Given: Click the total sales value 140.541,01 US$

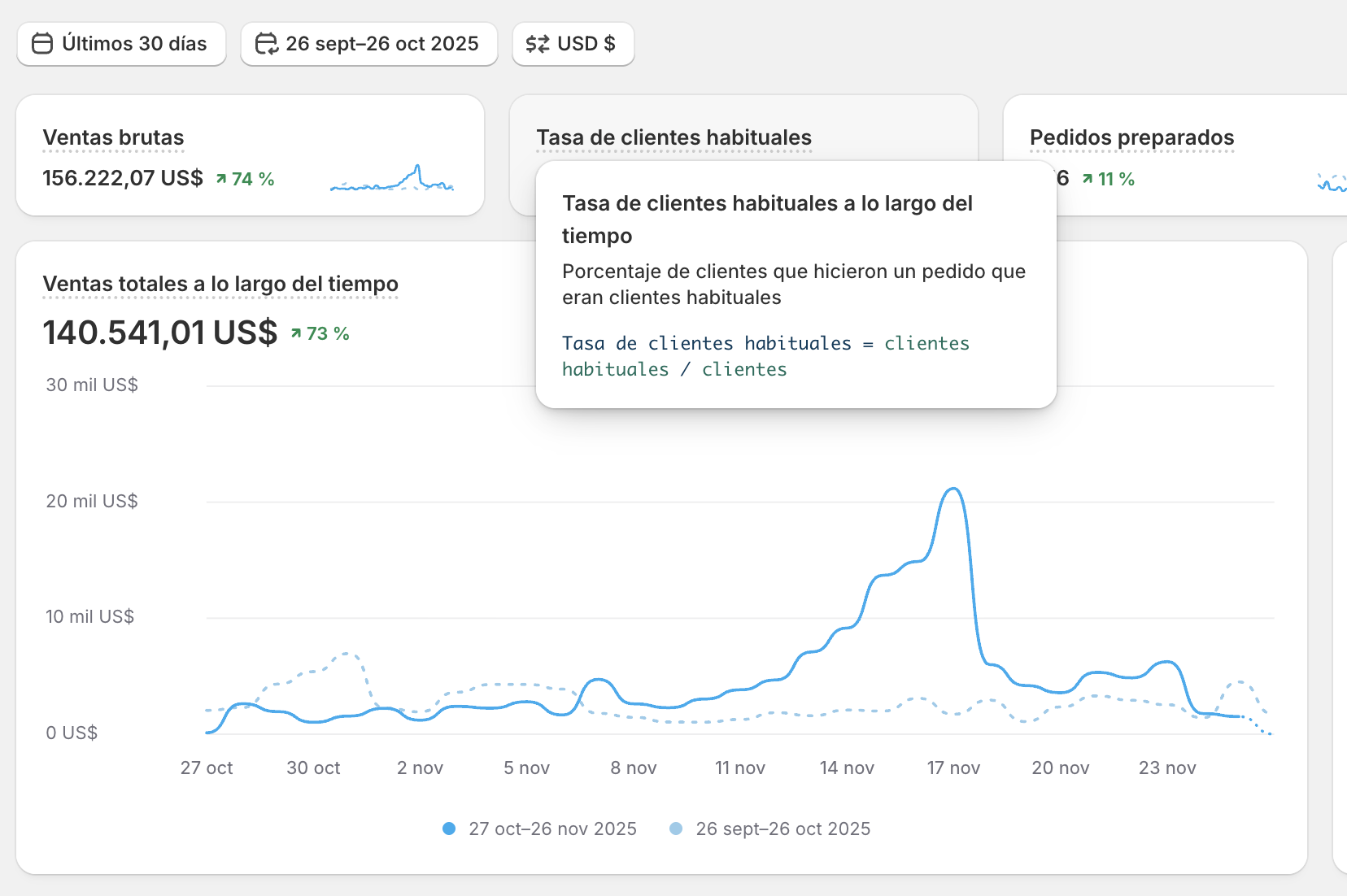Looking at the screenshot, I should click(x=160, y=333).
